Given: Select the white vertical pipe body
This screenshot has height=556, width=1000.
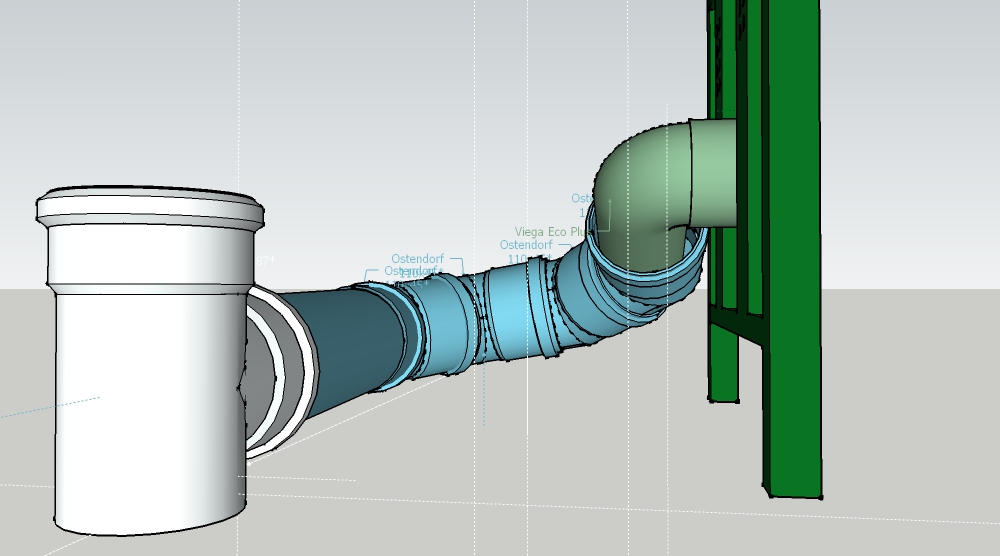Looking at the screenshot, I should point(140,400).
